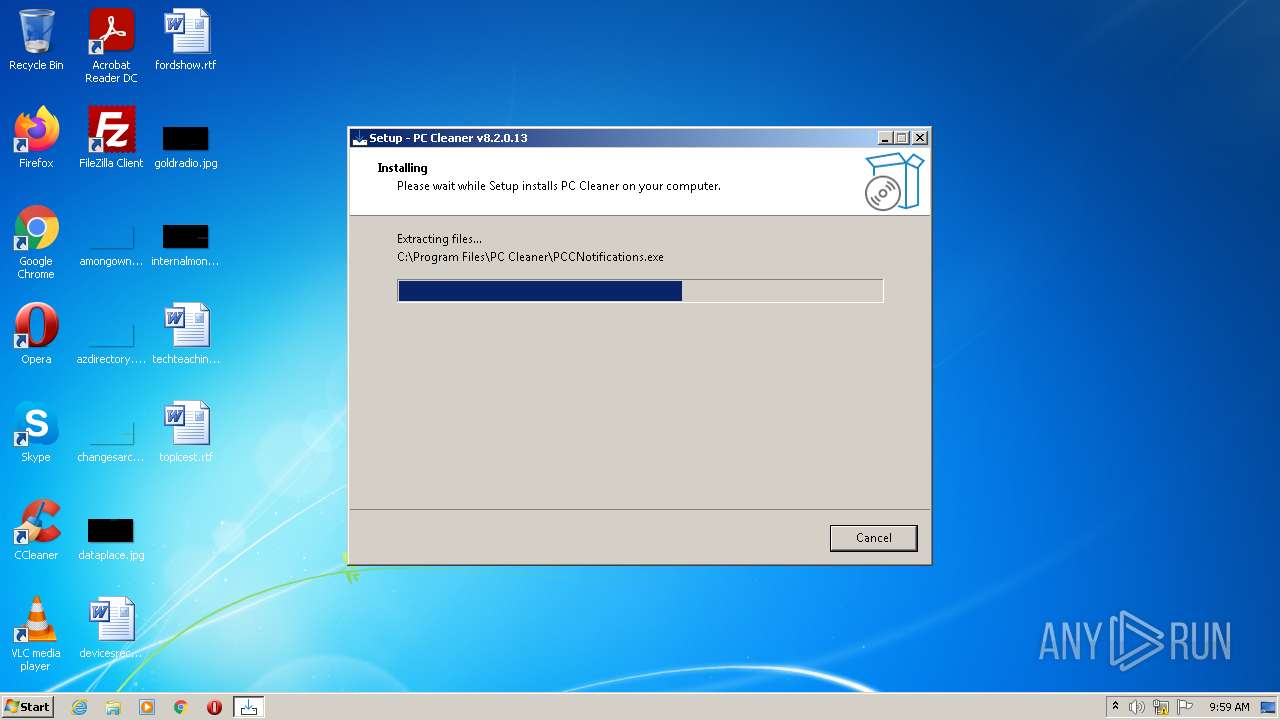Select the PCCNotifications.exe file path text

coord(530,257)
